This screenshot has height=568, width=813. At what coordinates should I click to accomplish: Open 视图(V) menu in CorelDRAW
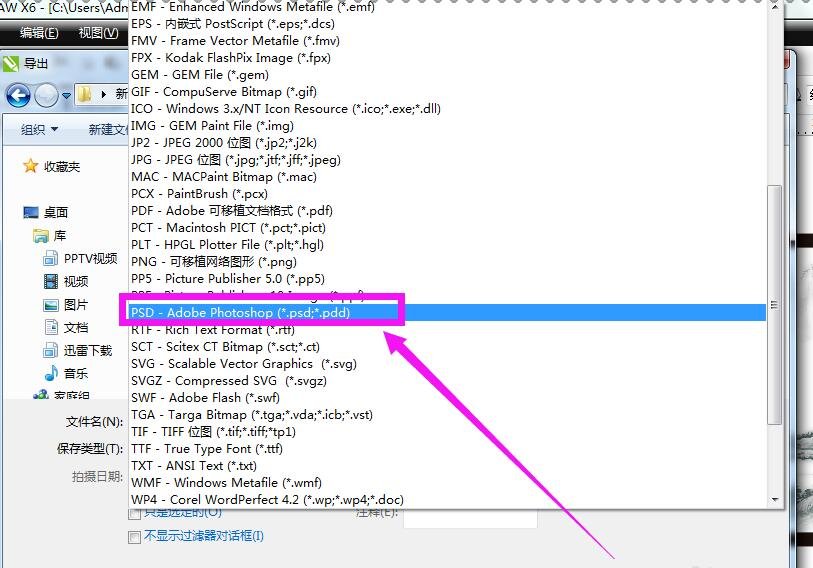coord(98,33)
